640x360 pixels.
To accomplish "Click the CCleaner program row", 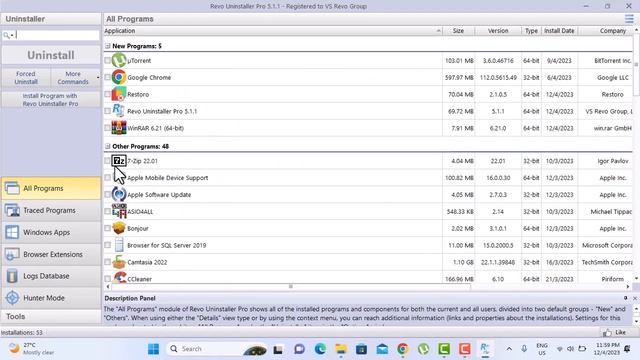I will (x=368, y=279).
